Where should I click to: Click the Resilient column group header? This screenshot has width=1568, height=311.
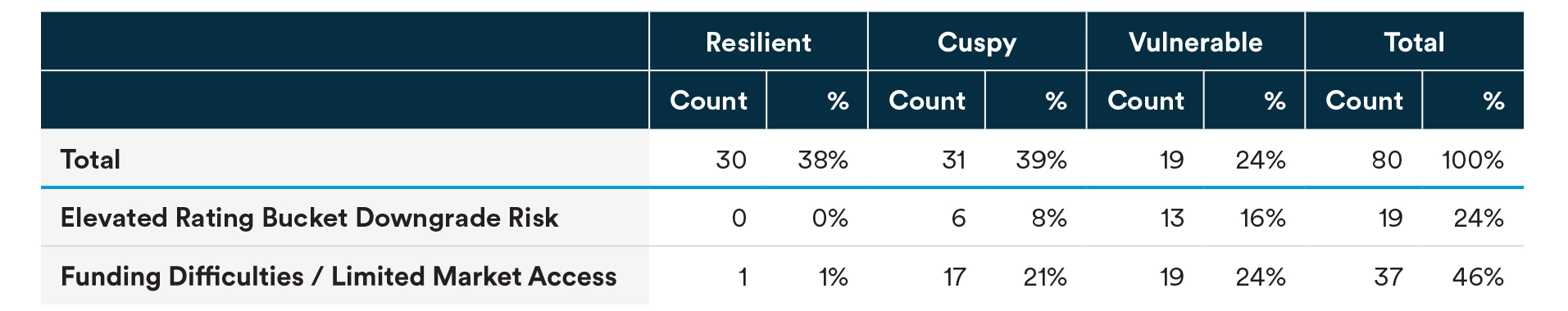pos(758,42)
